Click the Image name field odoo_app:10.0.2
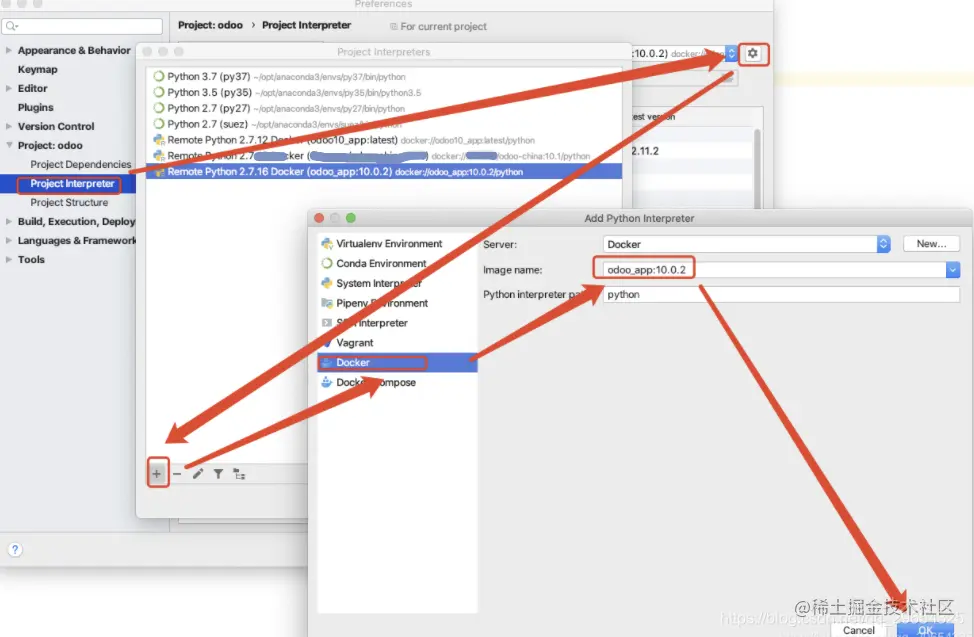Viewport: 974px width, 637px height. (x=775, y=270)
